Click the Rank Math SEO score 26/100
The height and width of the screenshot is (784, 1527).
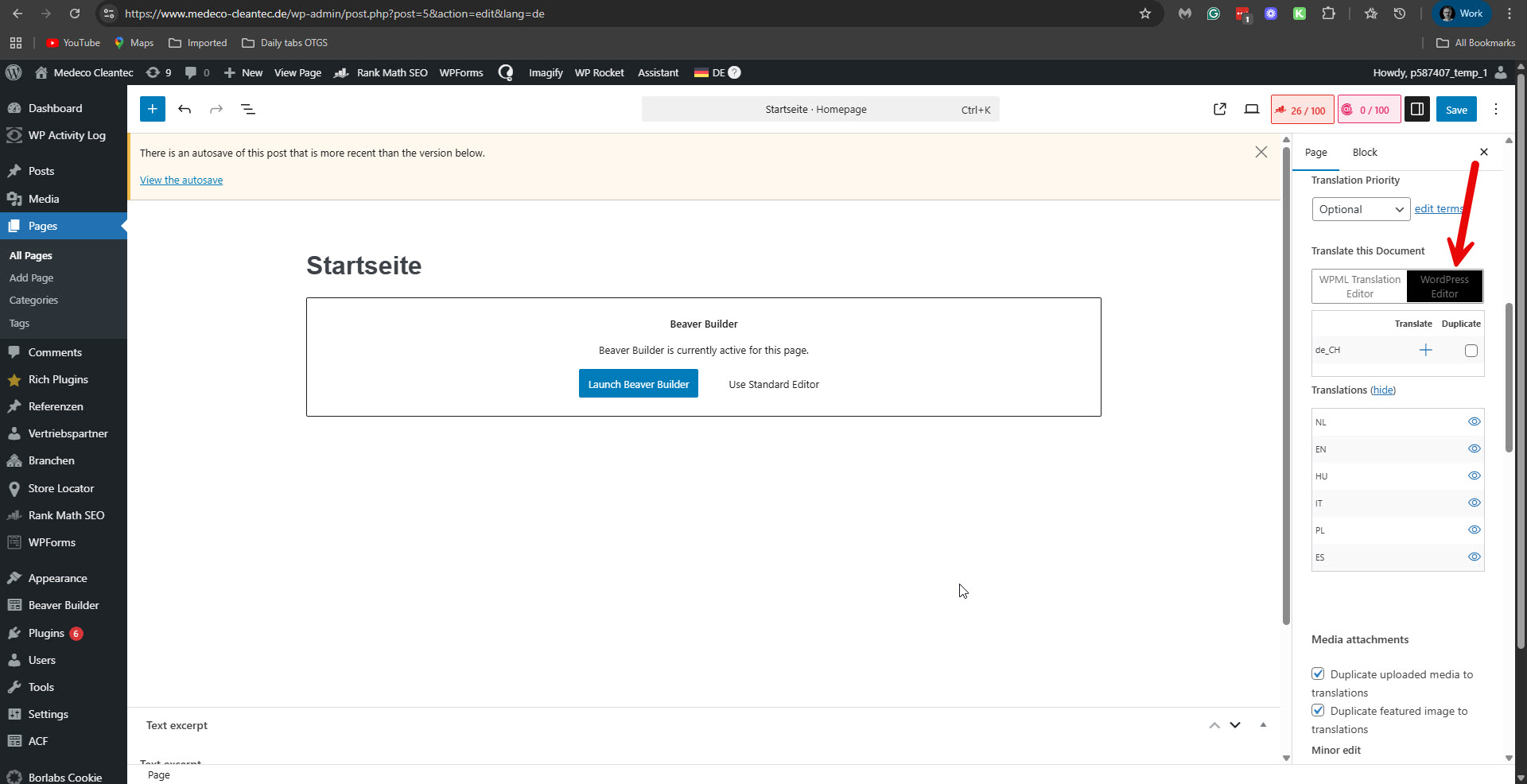[x=1302, y=110]
